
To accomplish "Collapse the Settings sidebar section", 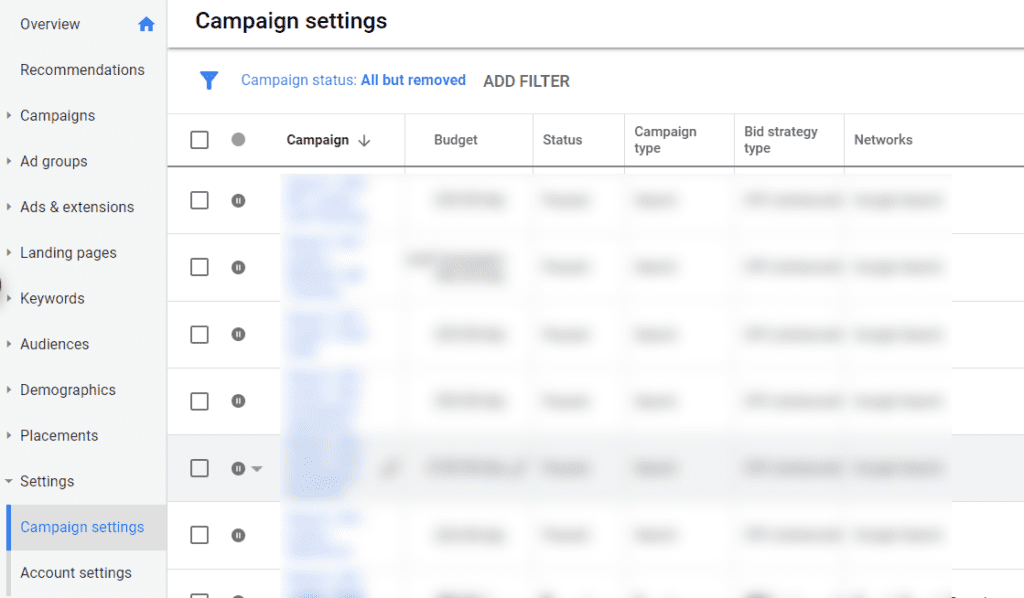I will coord(9,481).
